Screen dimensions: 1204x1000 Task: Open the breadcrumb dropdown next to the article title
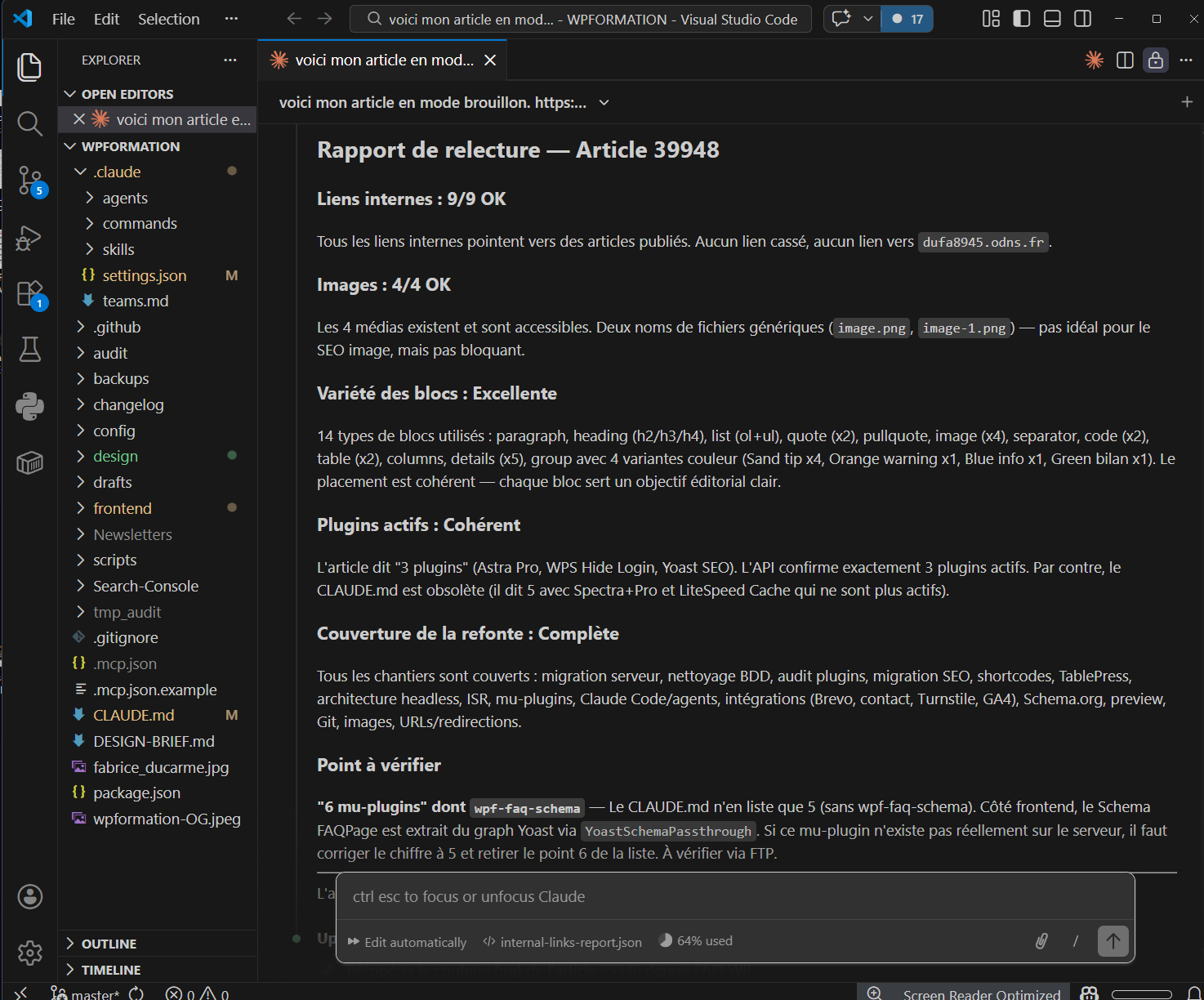point(603,102)
